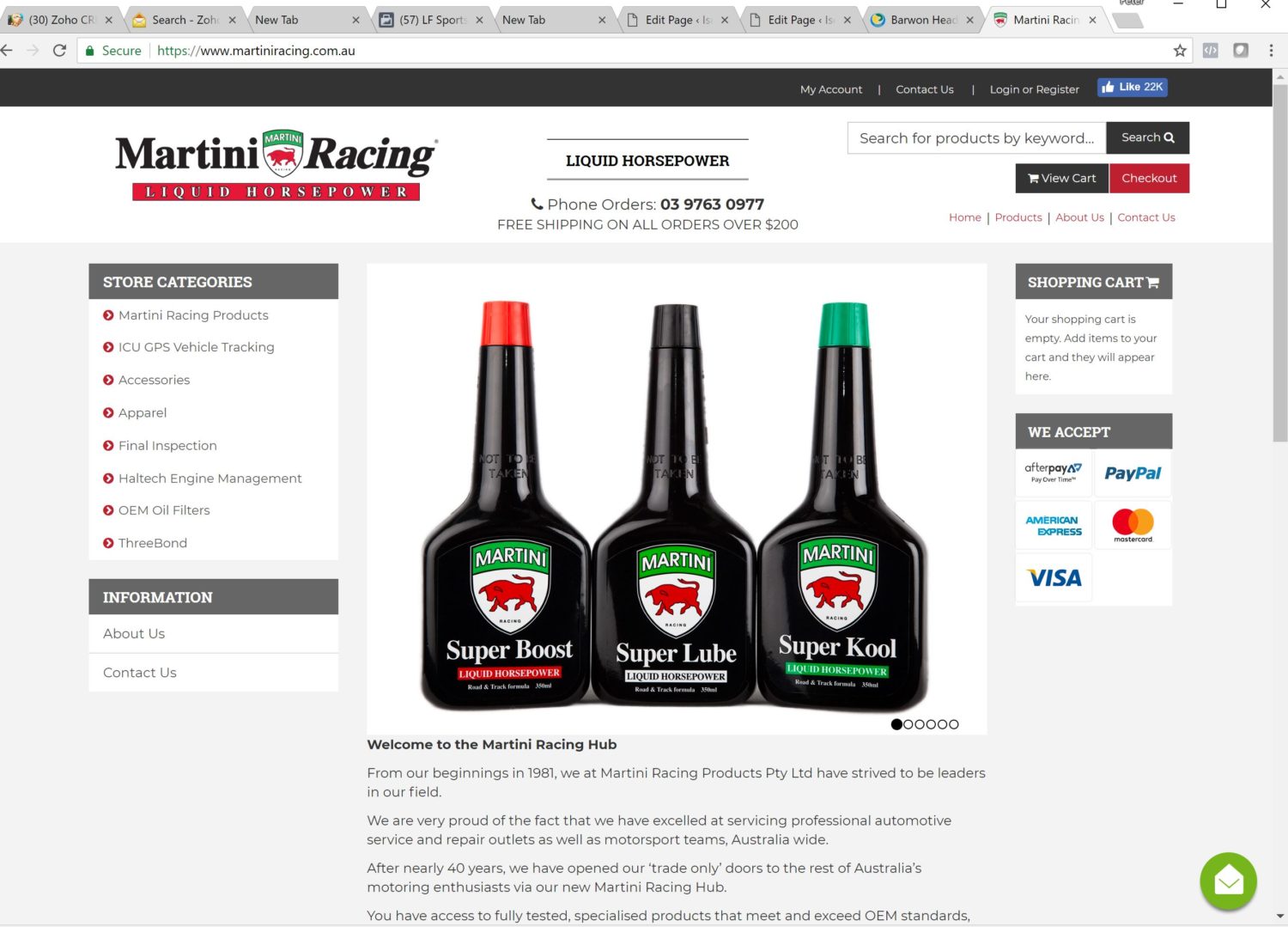Click My Account in top bar
The width and height of the screenshot is (1288, 927).
point(831,89)
